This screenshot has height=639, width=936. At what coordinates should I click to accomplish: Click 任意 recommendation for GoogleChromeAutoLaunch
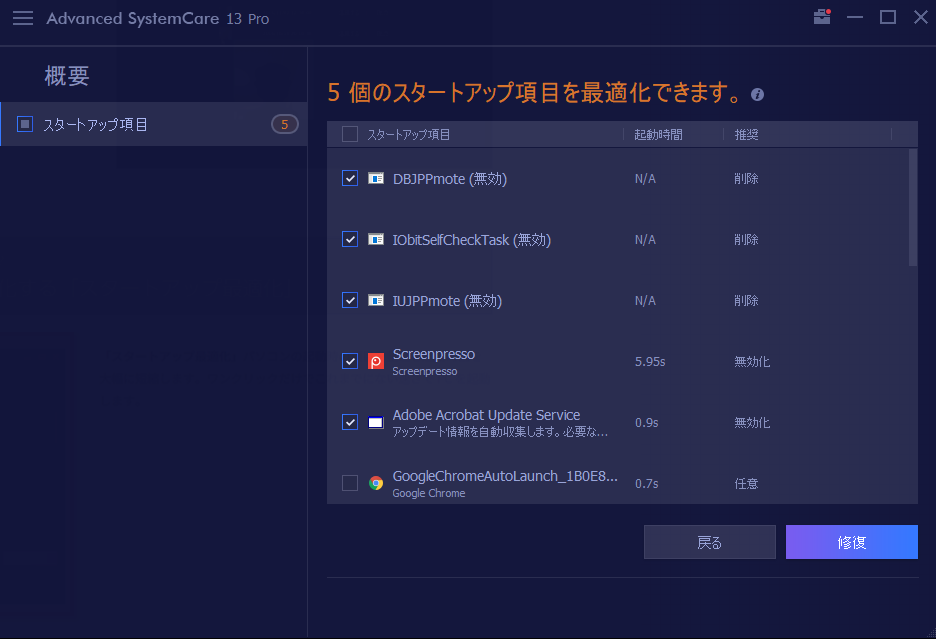coord(746,483)
